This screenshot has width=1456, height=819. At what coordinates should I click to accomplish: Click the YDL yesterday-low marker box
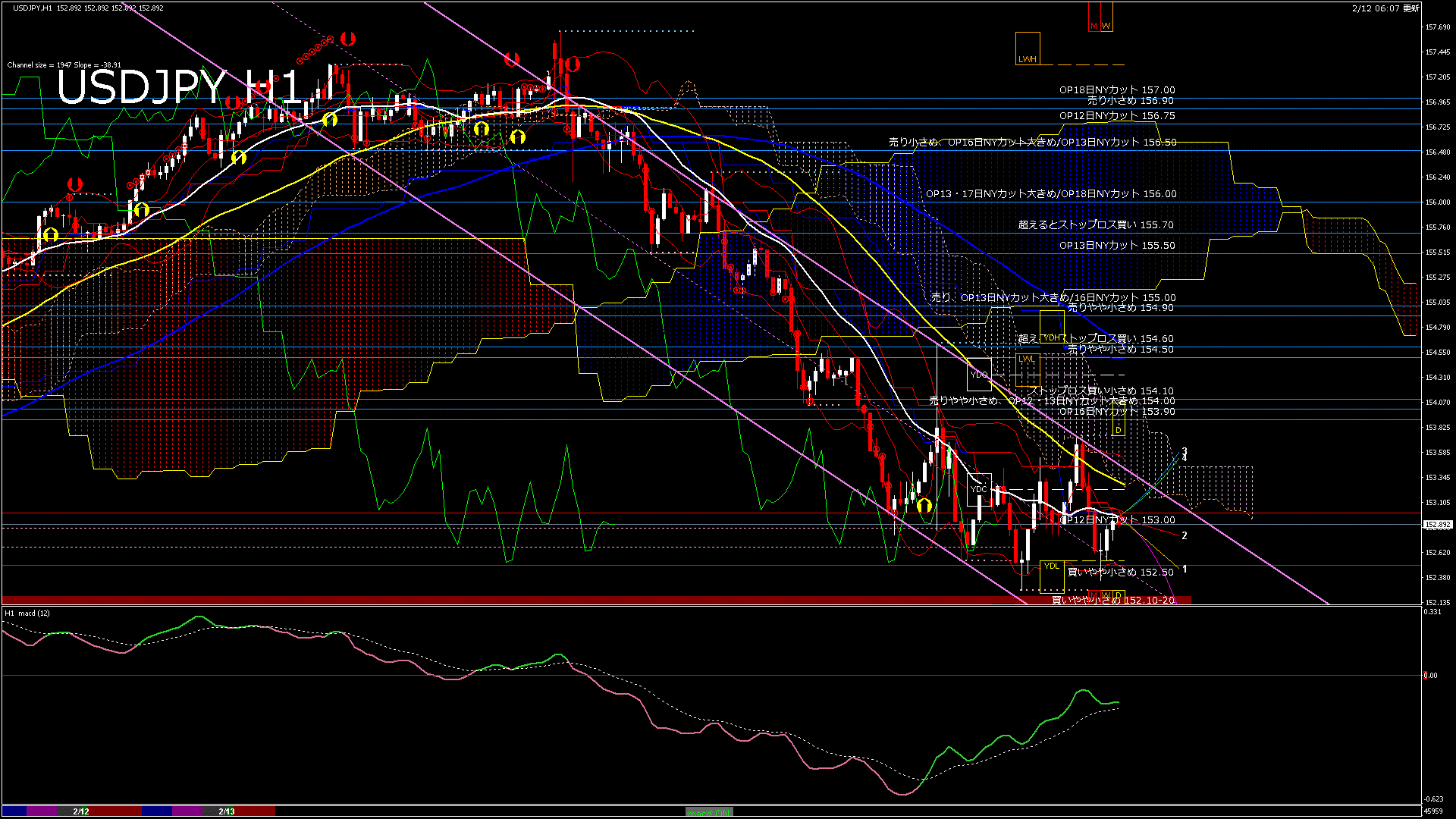coord(1051,576)
